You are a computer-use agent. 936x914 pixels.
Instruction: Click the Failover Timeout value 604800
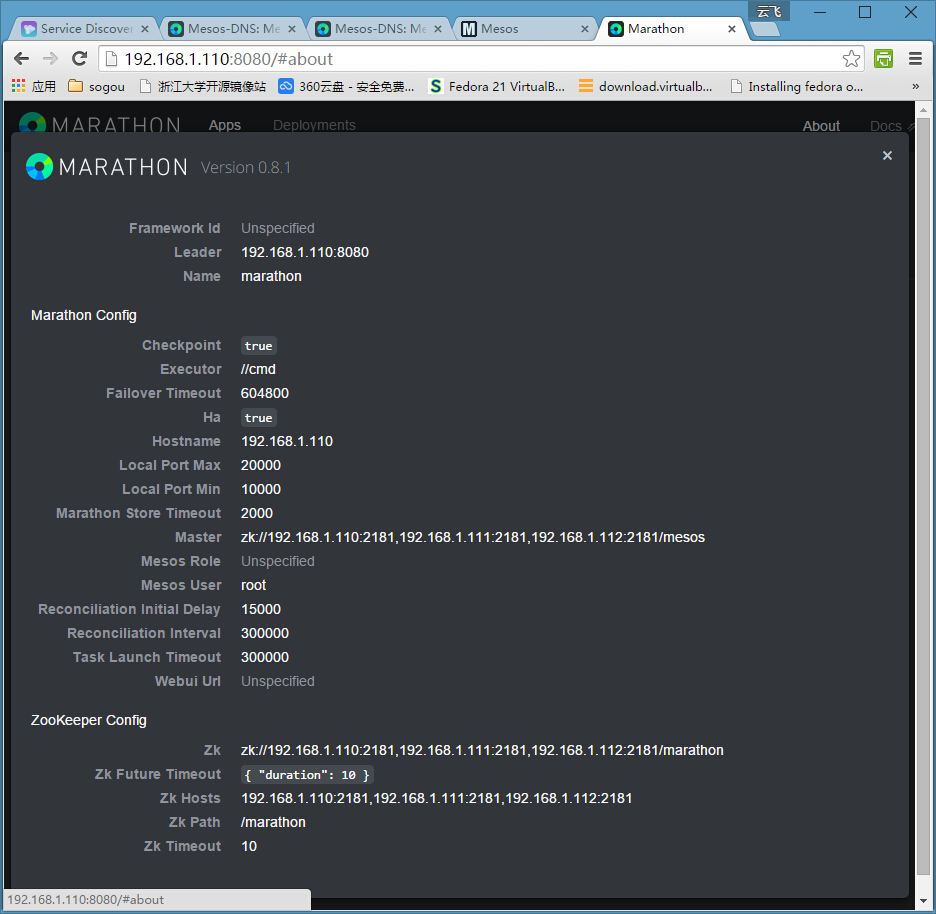click(x=264, y=393)
